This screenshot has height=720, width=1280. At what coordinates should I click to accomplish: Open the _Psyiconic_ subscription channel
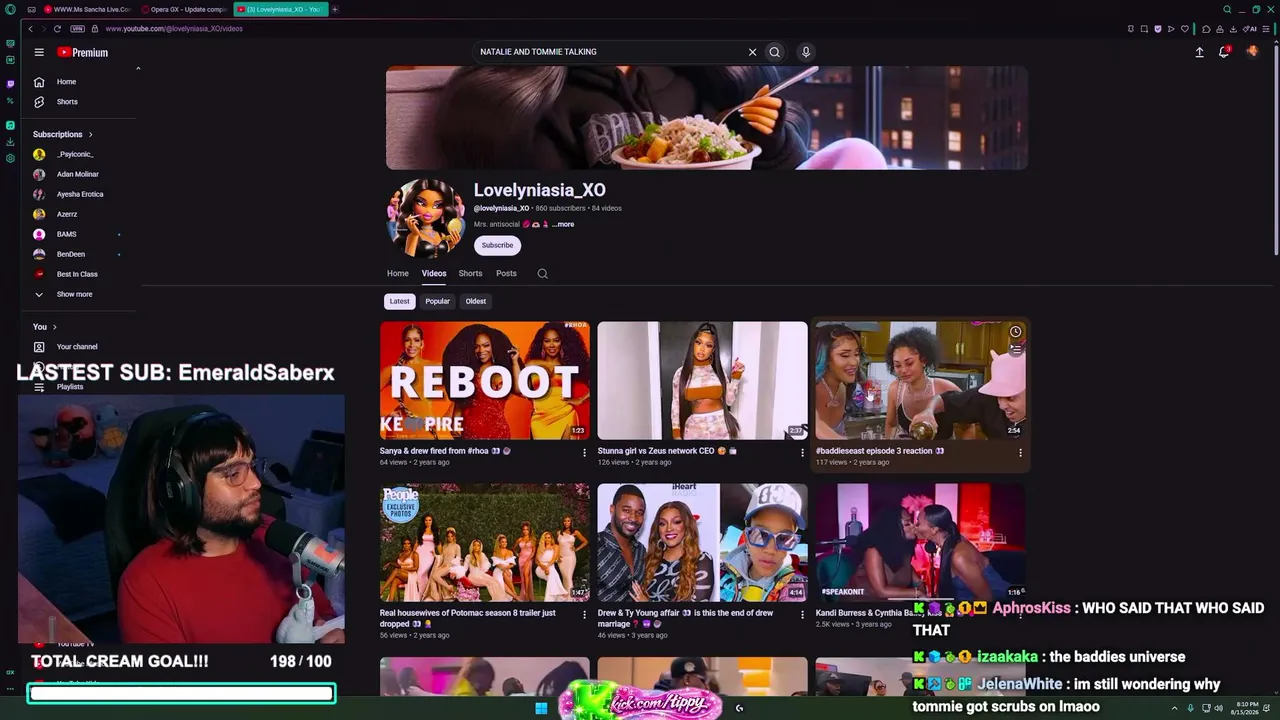click(x=66, y=154)
